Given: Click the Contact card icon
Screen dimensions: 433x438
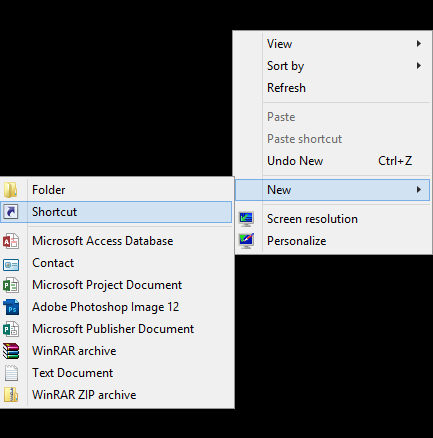Looking at the screenshot, I should coord(11,265).
